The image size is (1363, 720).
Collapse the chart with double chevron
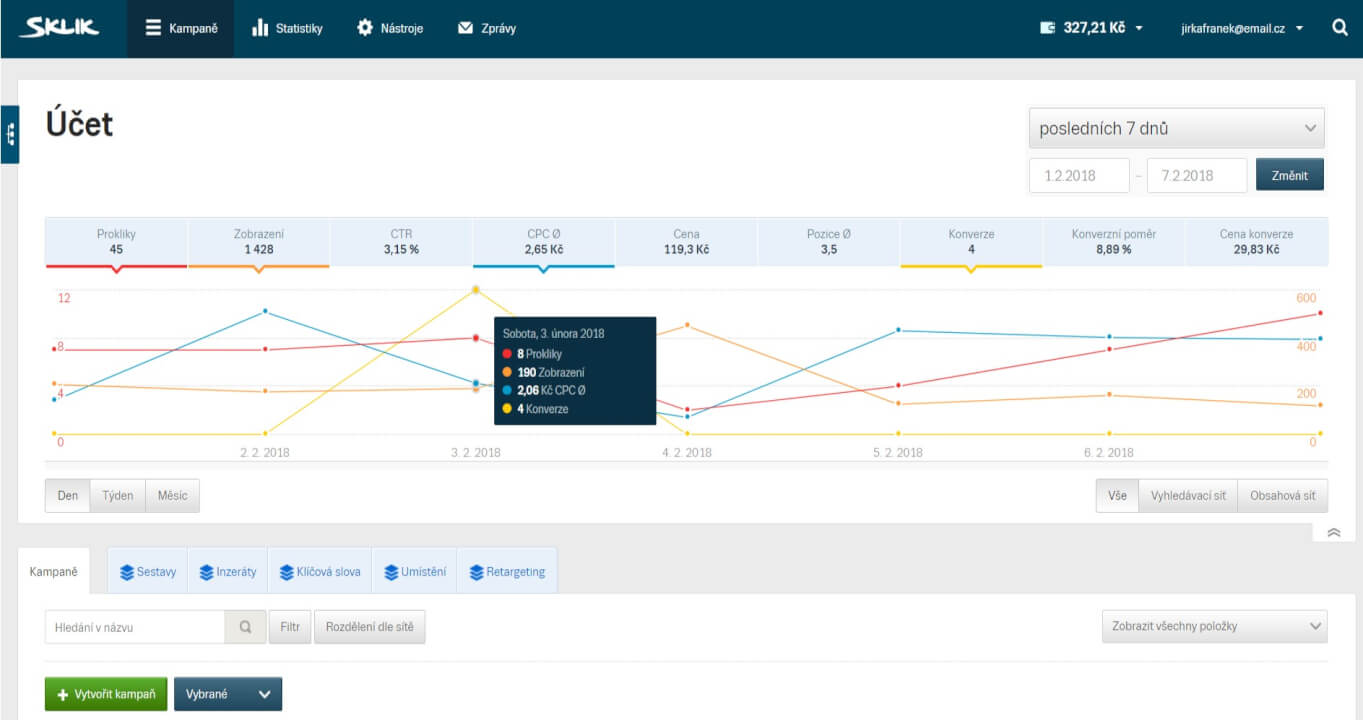(x=1333, y=533)
